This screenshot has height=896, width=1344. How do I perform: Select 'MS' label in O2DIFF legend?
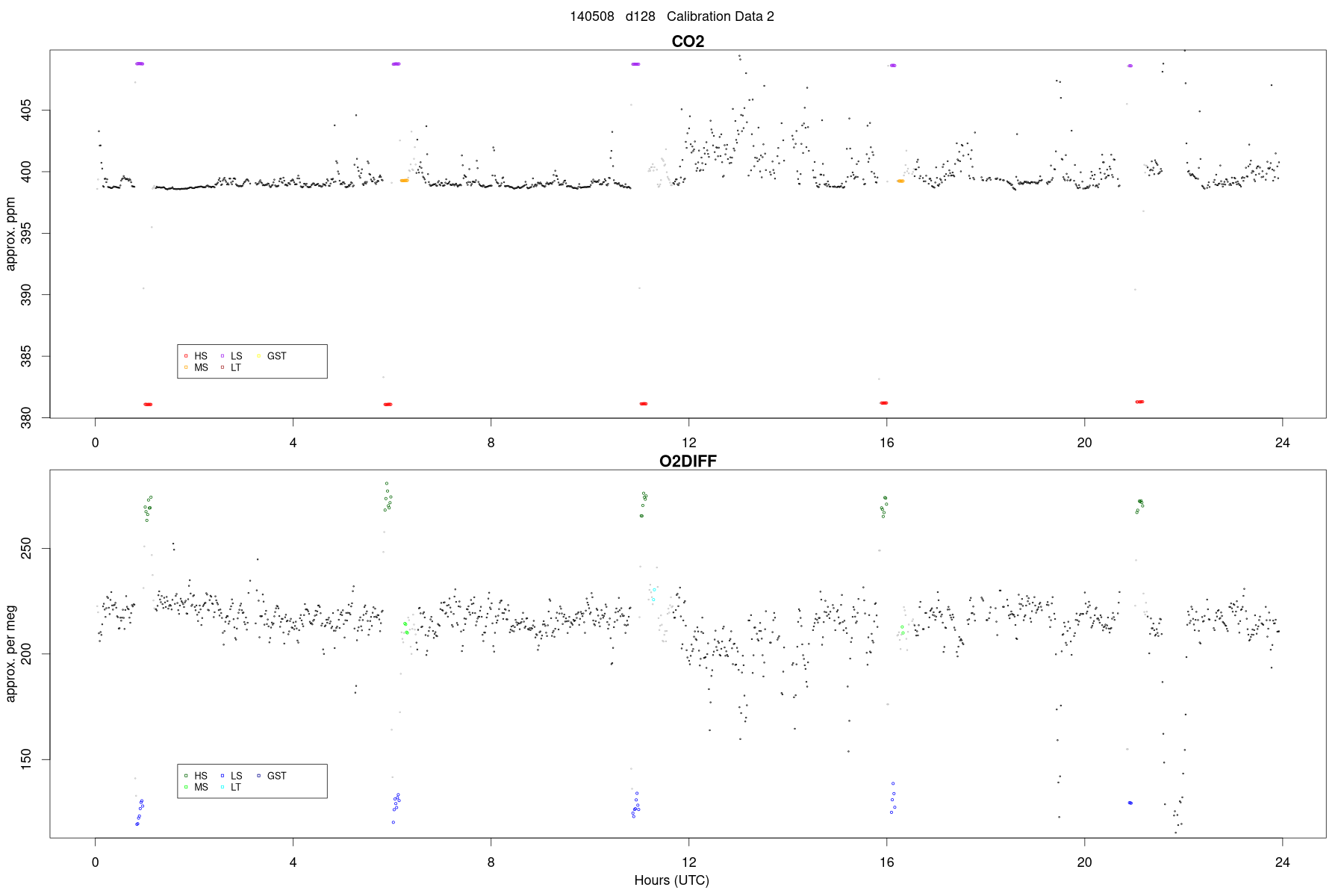(x=202, y=787)
